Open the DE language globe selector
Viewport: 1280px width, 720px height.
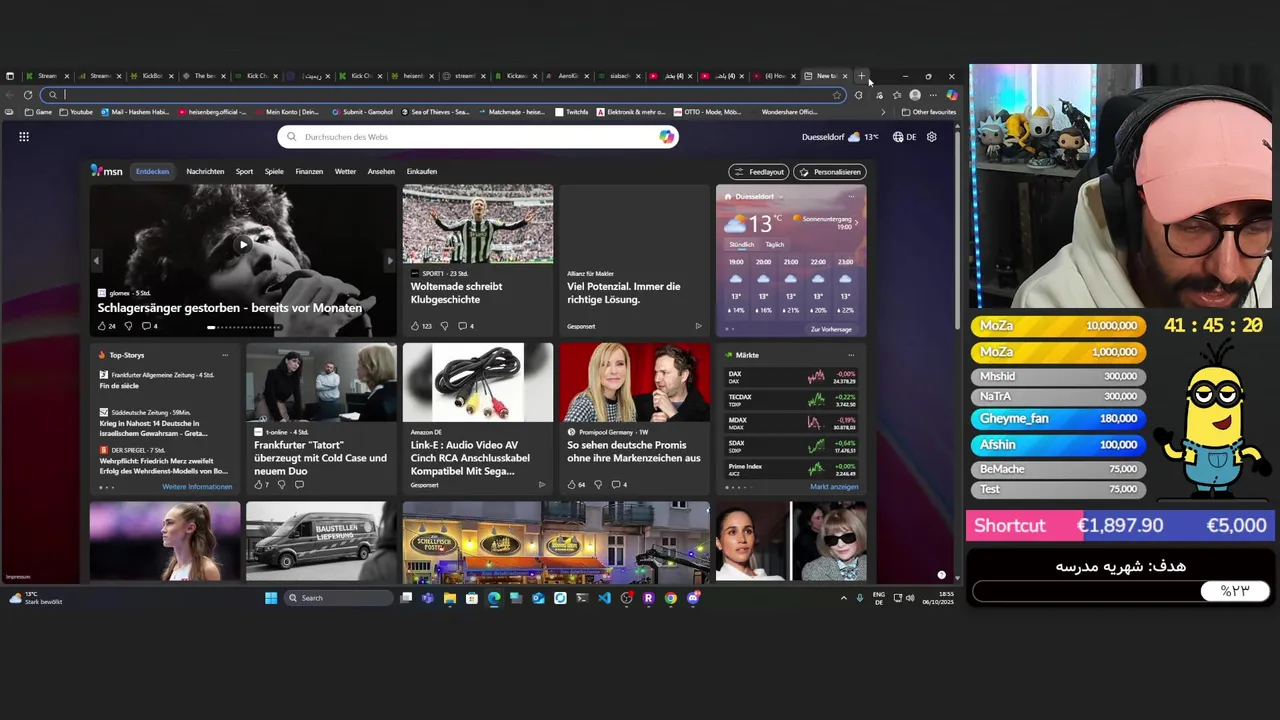(x=904, y=137)
